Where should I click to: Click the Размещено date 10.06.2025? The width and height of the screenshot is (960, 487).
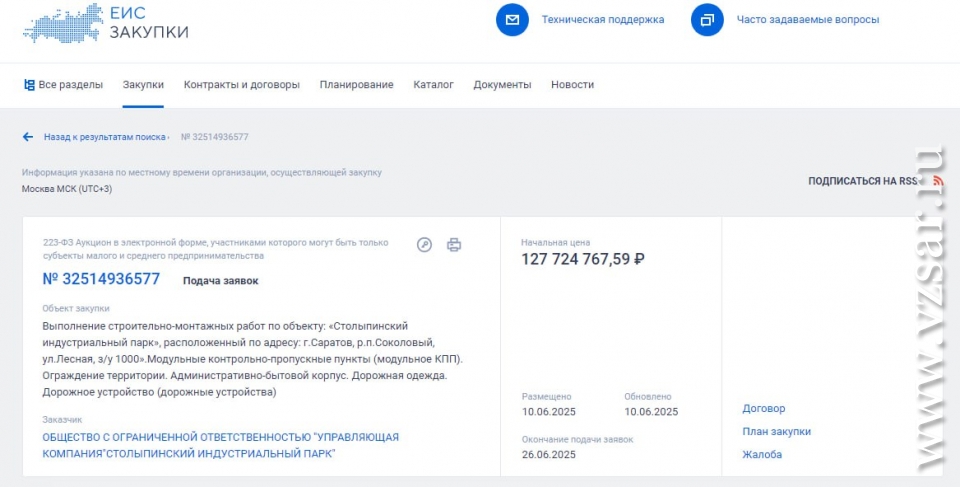(549, 412)
